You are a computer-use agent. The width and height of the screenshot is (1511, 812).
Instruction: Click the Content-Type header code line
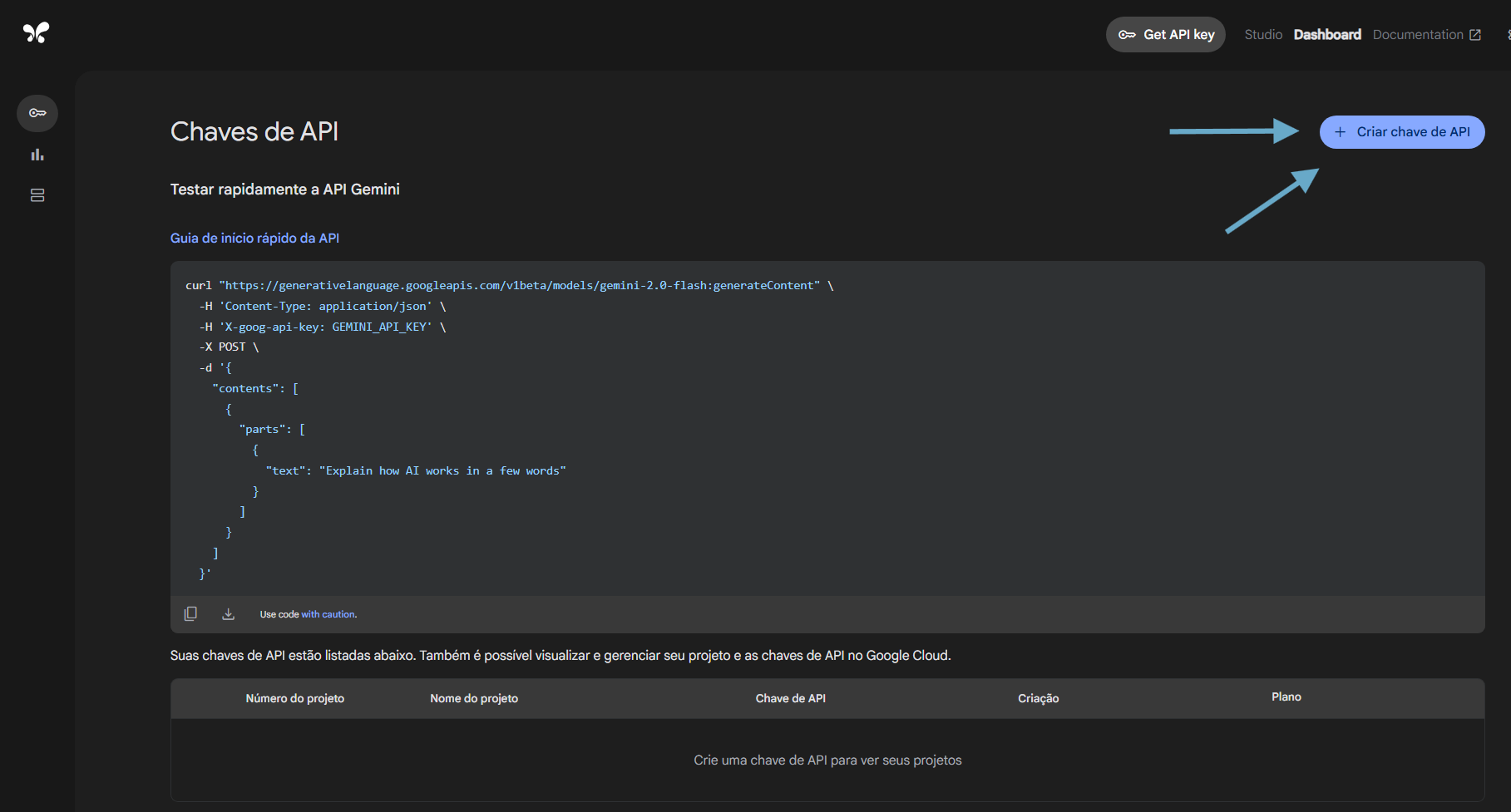point(323,307)
